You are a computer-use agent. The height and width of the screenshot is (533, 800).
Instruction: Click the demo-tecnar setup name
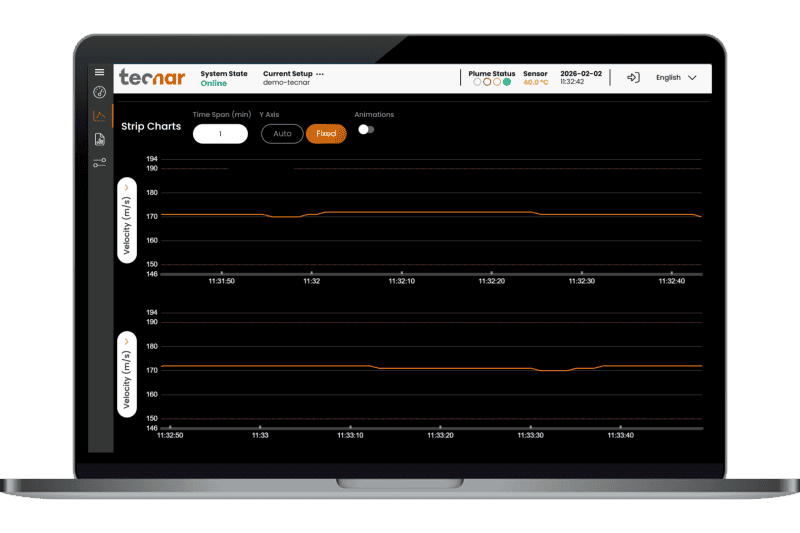pos(286,83)
